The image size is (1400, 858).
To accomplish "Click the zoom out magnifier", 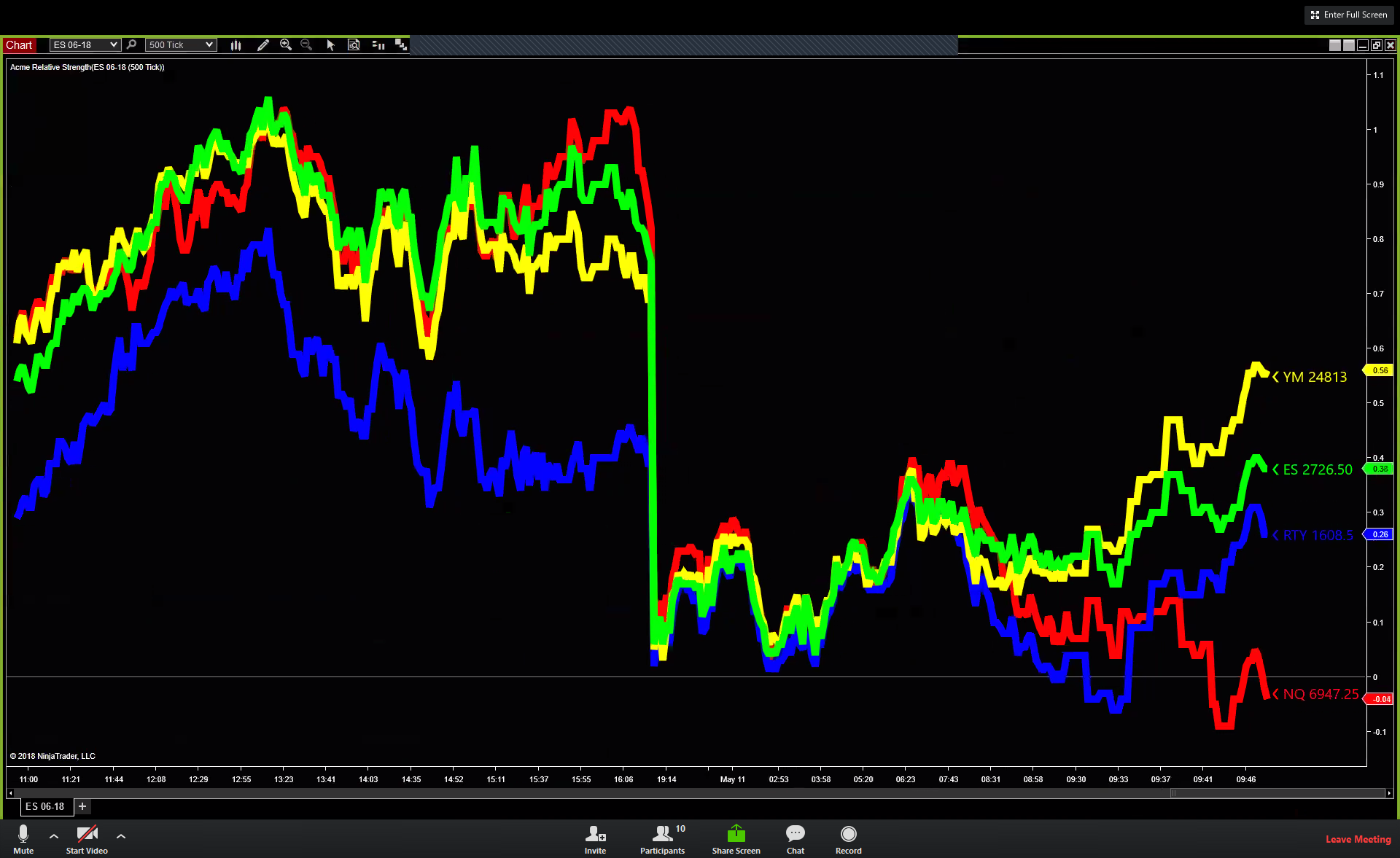I will 306,45.
